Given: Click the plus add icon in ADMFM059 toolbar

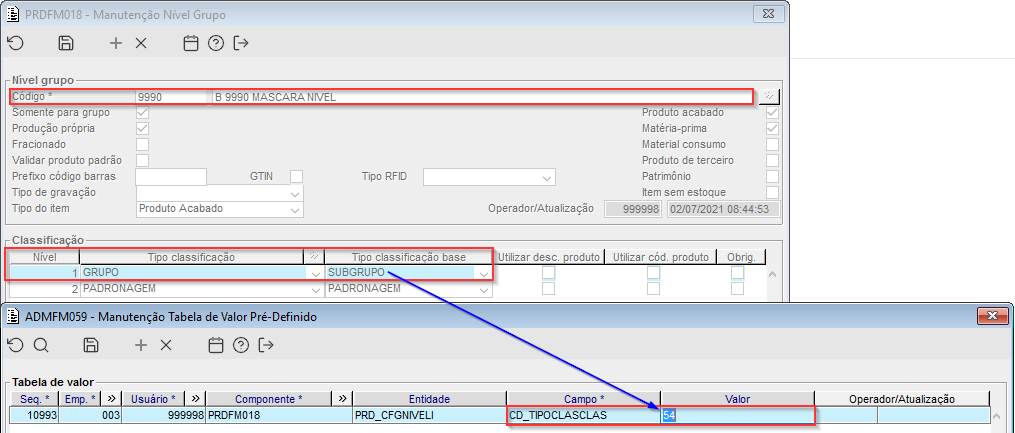Looking at the screenshot, I should click(141, 345).
